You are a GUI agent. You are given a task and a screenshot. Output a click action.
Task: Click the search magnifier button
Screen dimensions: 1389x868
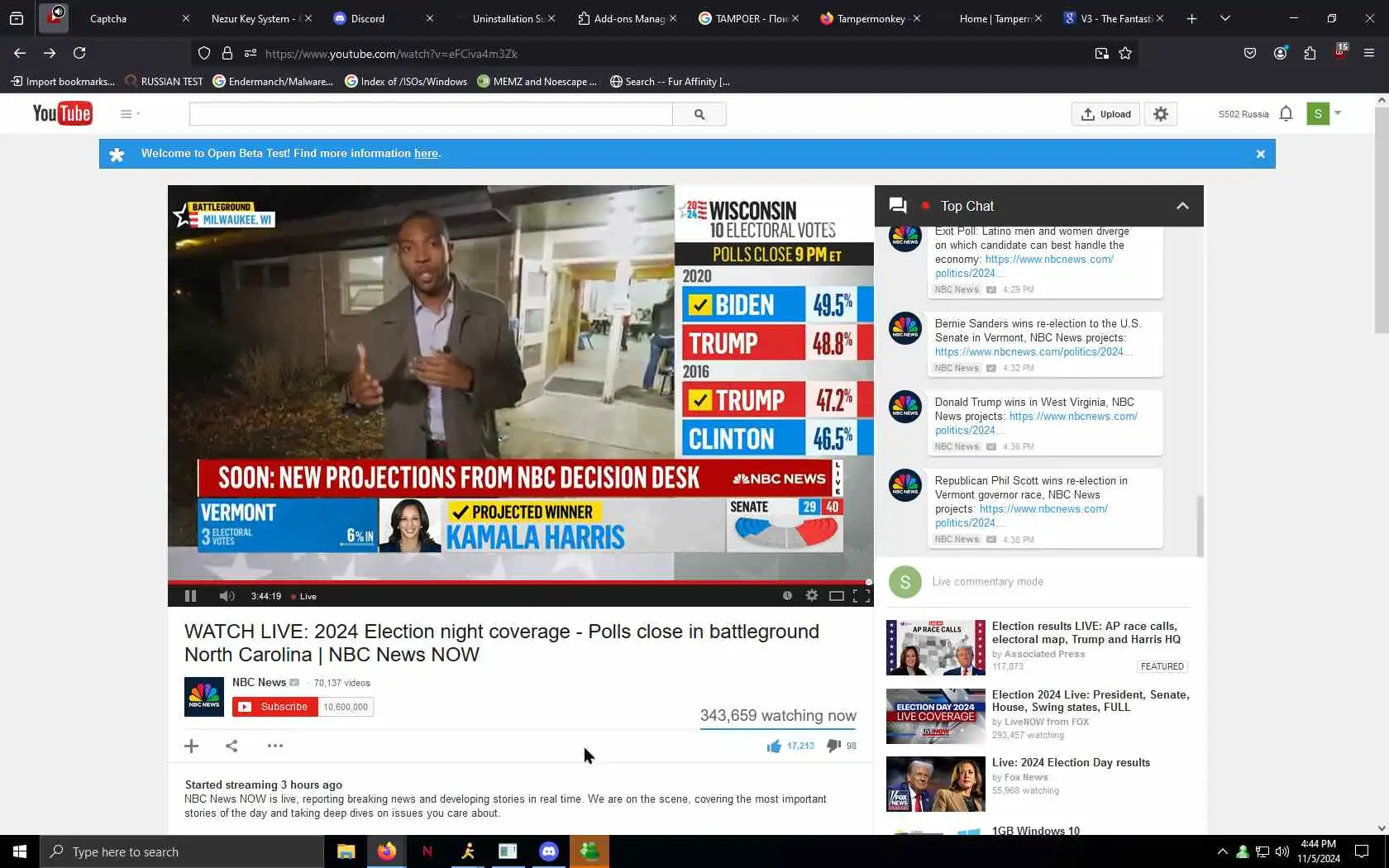[x=699, y=114]
